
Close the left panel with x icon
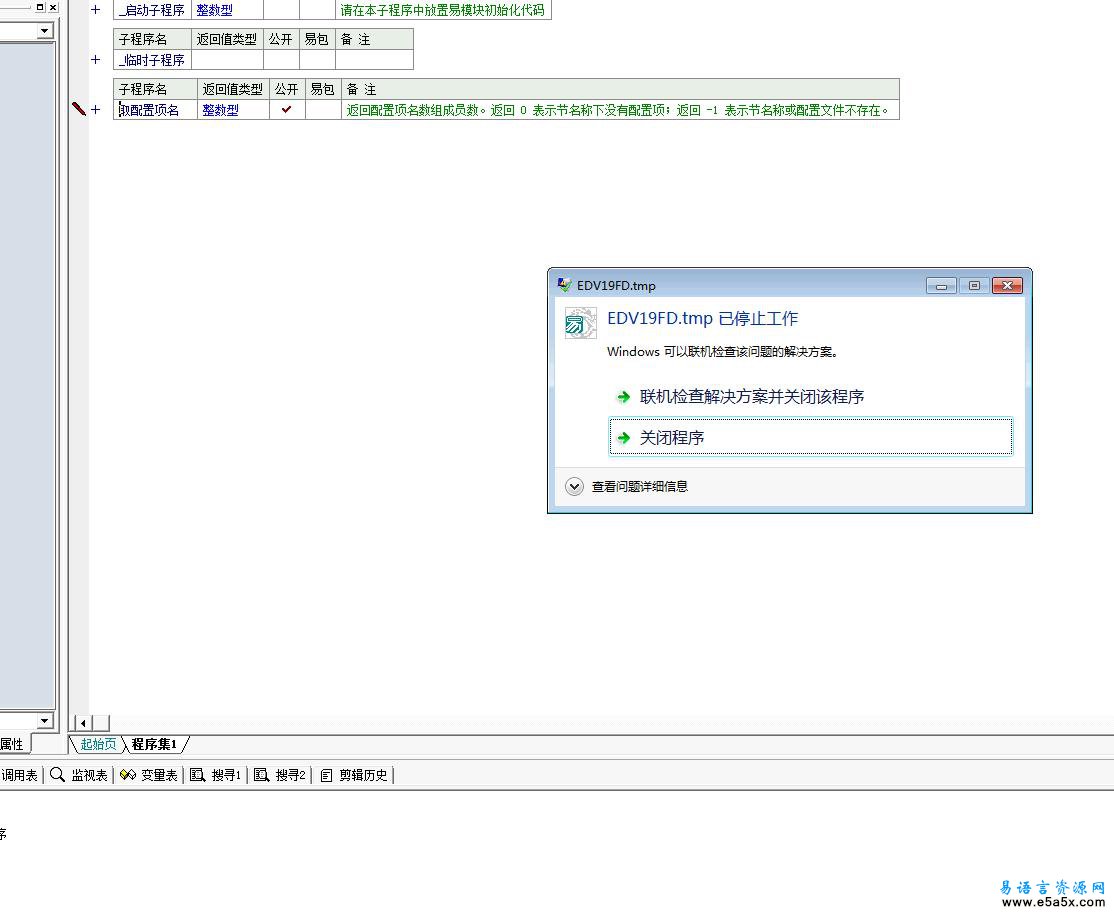click(53, 6)
